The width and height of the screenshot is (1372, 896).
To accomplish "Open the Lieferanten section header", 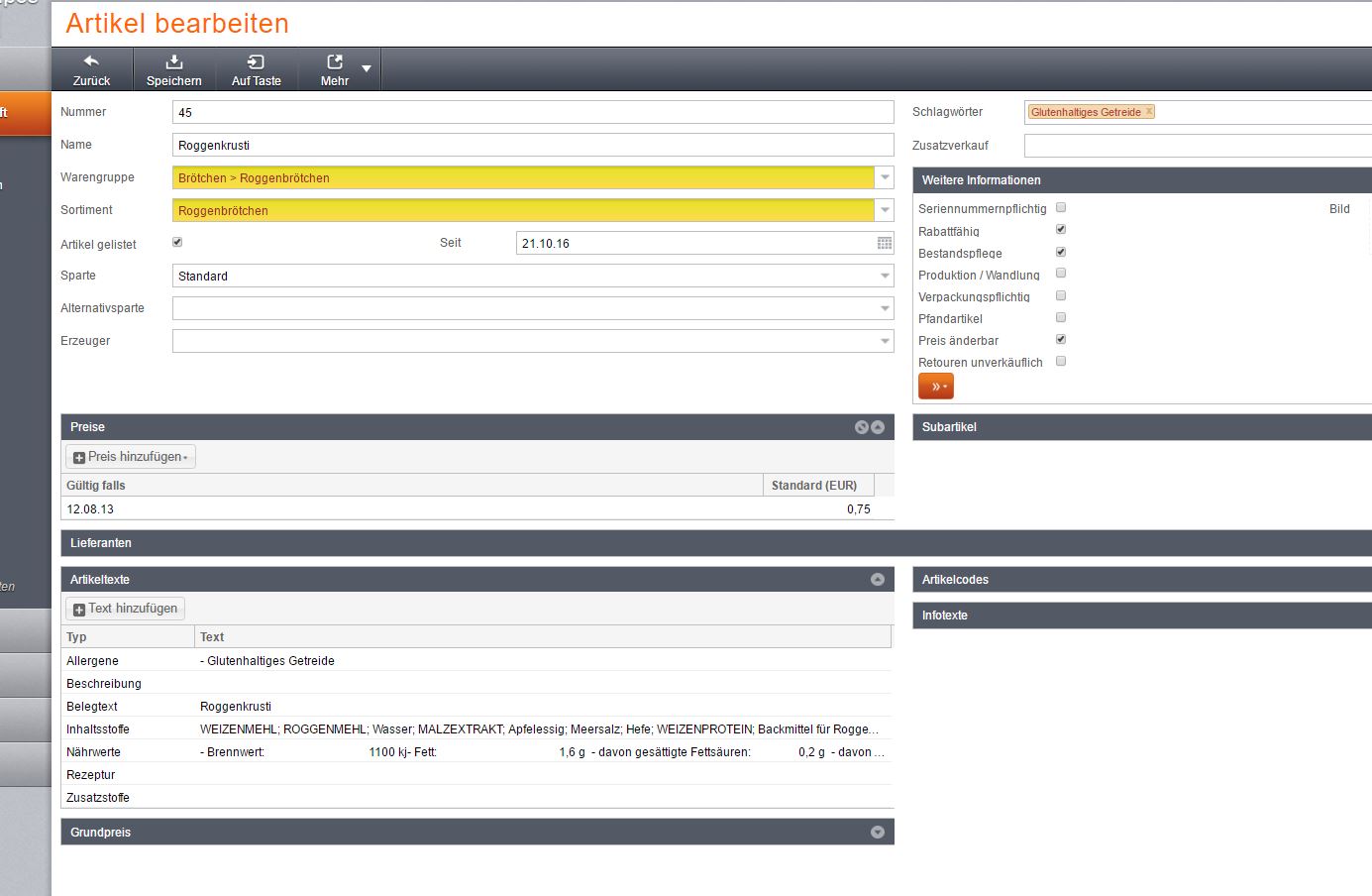I will pyautogui.click(x=101, y=543).
